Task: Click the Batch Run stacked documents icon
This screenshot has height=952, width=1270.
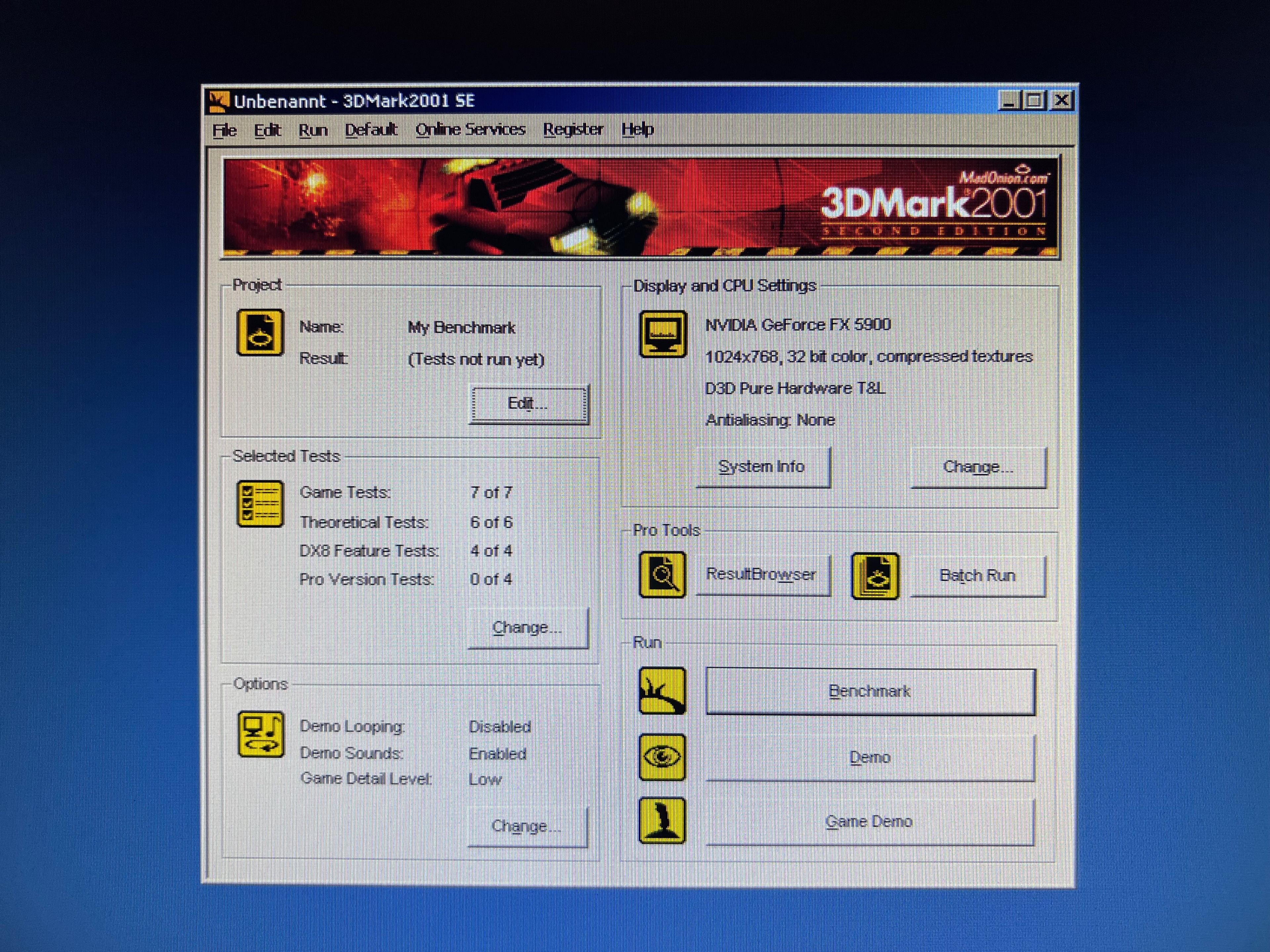Action: click(875, 575)
